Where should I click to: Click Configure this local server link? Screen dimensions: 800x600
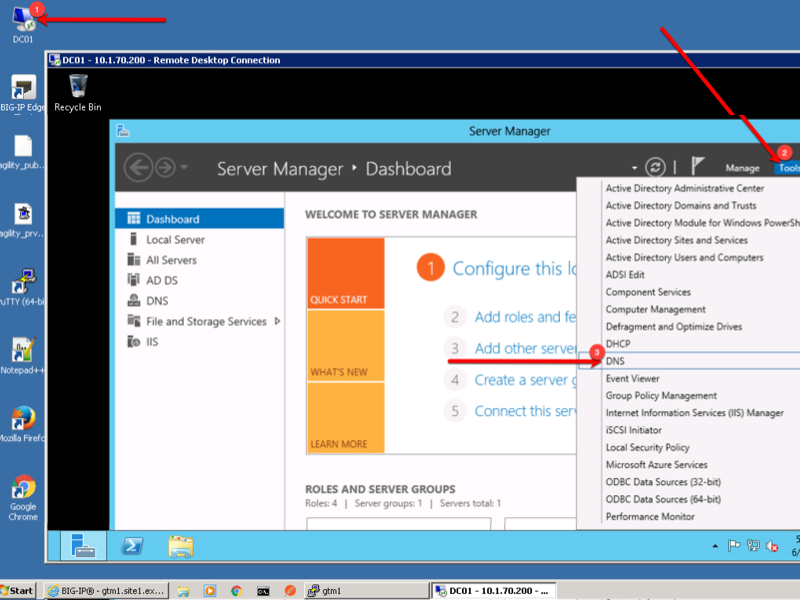pos(514,268)
